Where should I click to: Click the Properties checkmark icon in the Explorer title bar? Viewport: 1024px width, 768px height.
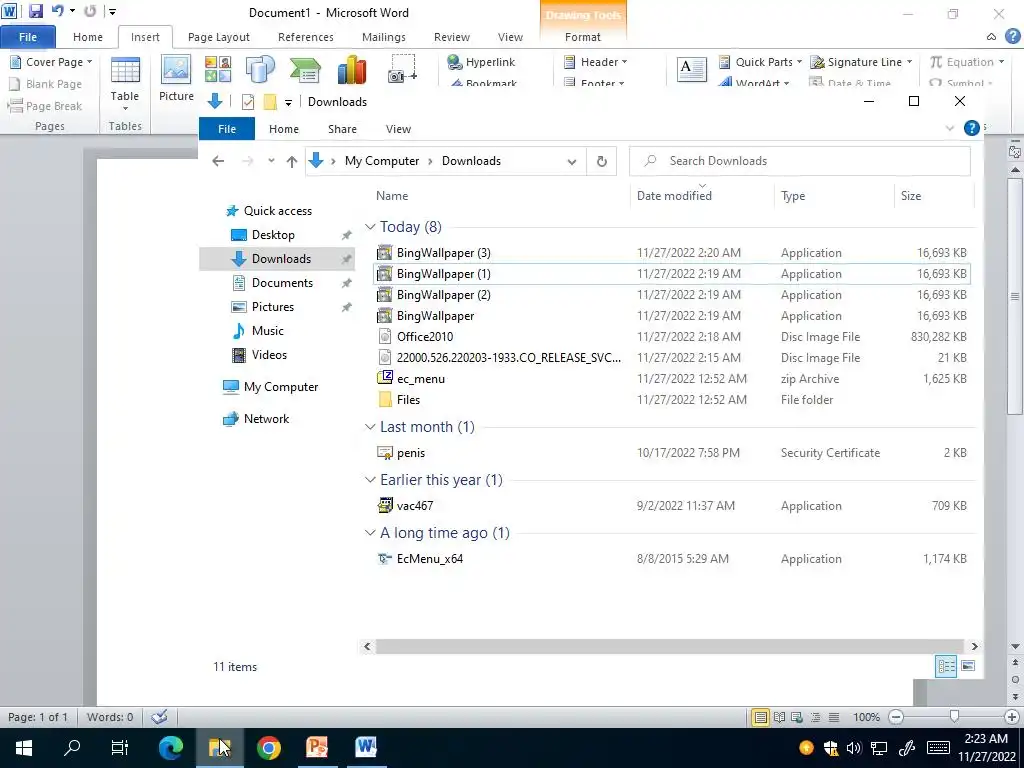tap(248, 102)
